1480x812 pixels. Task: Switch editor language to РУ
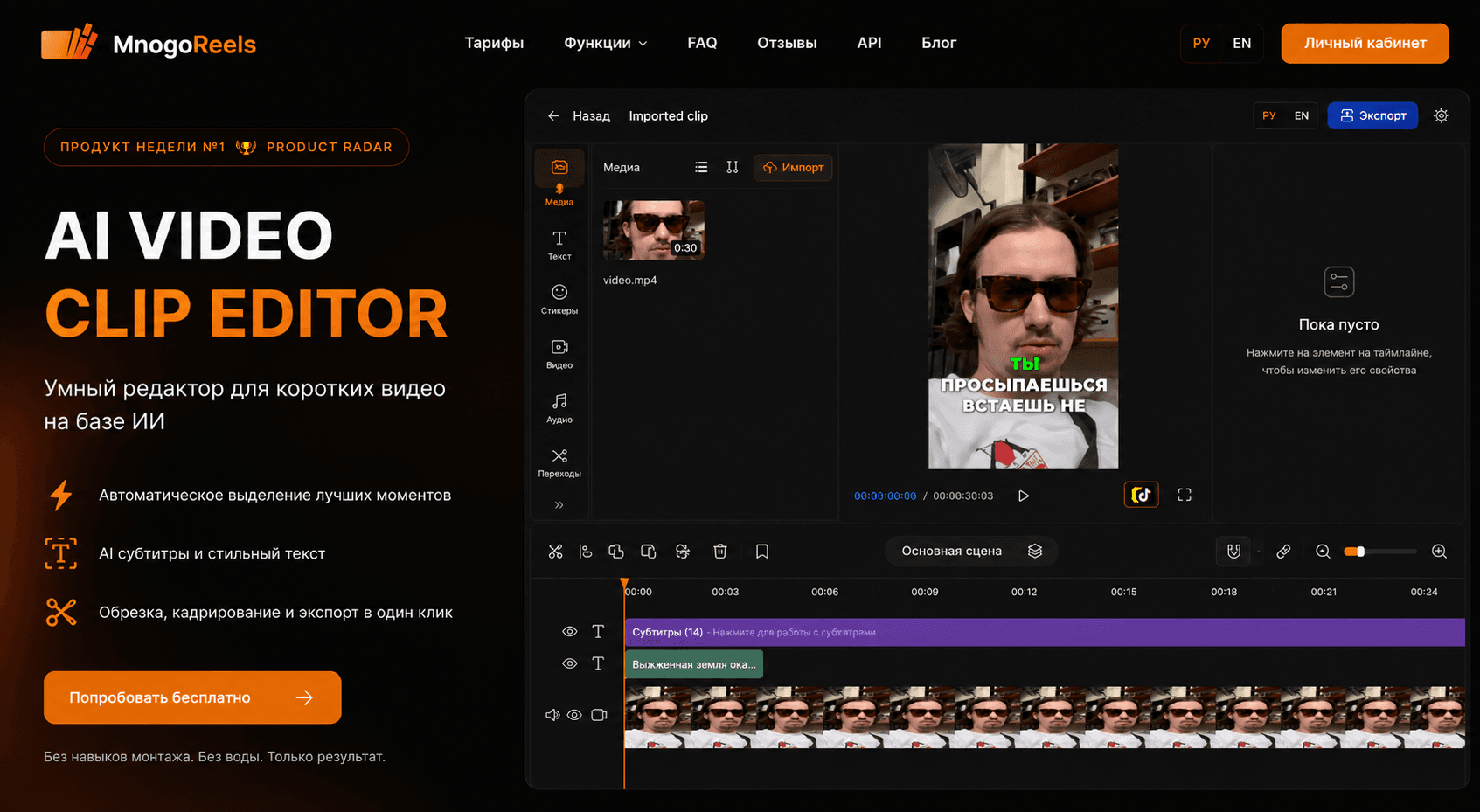click(1269, 115)
